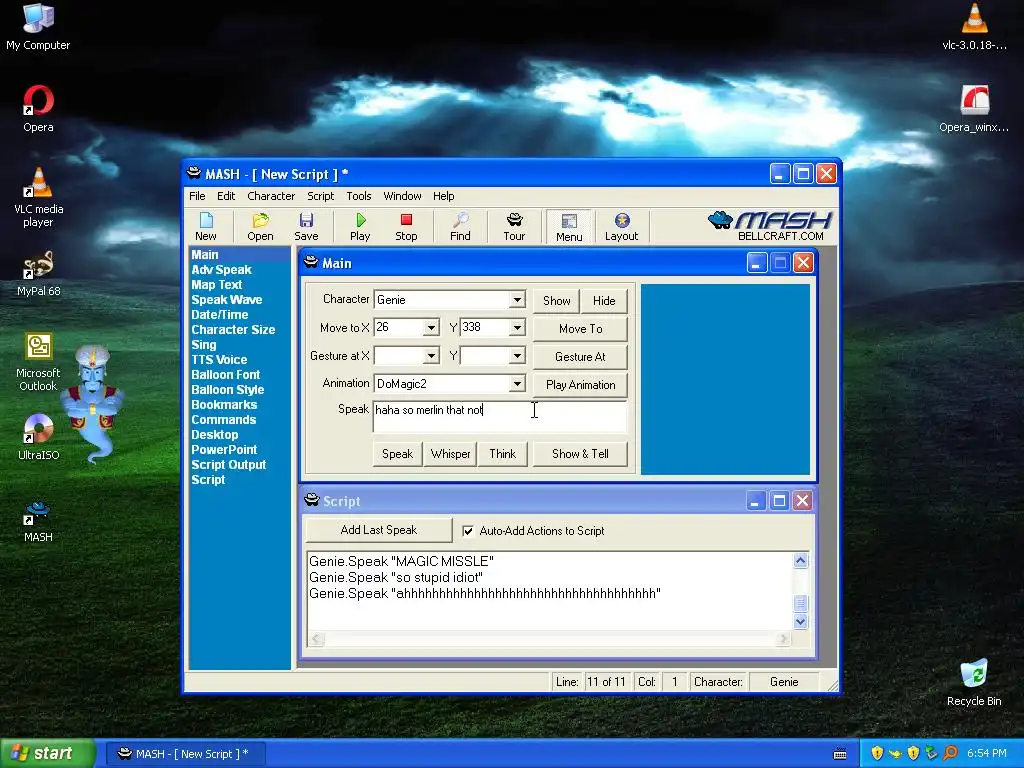Stop the script with the Stop icon
Screen dimensions: 1024x768
coord(406,227)
